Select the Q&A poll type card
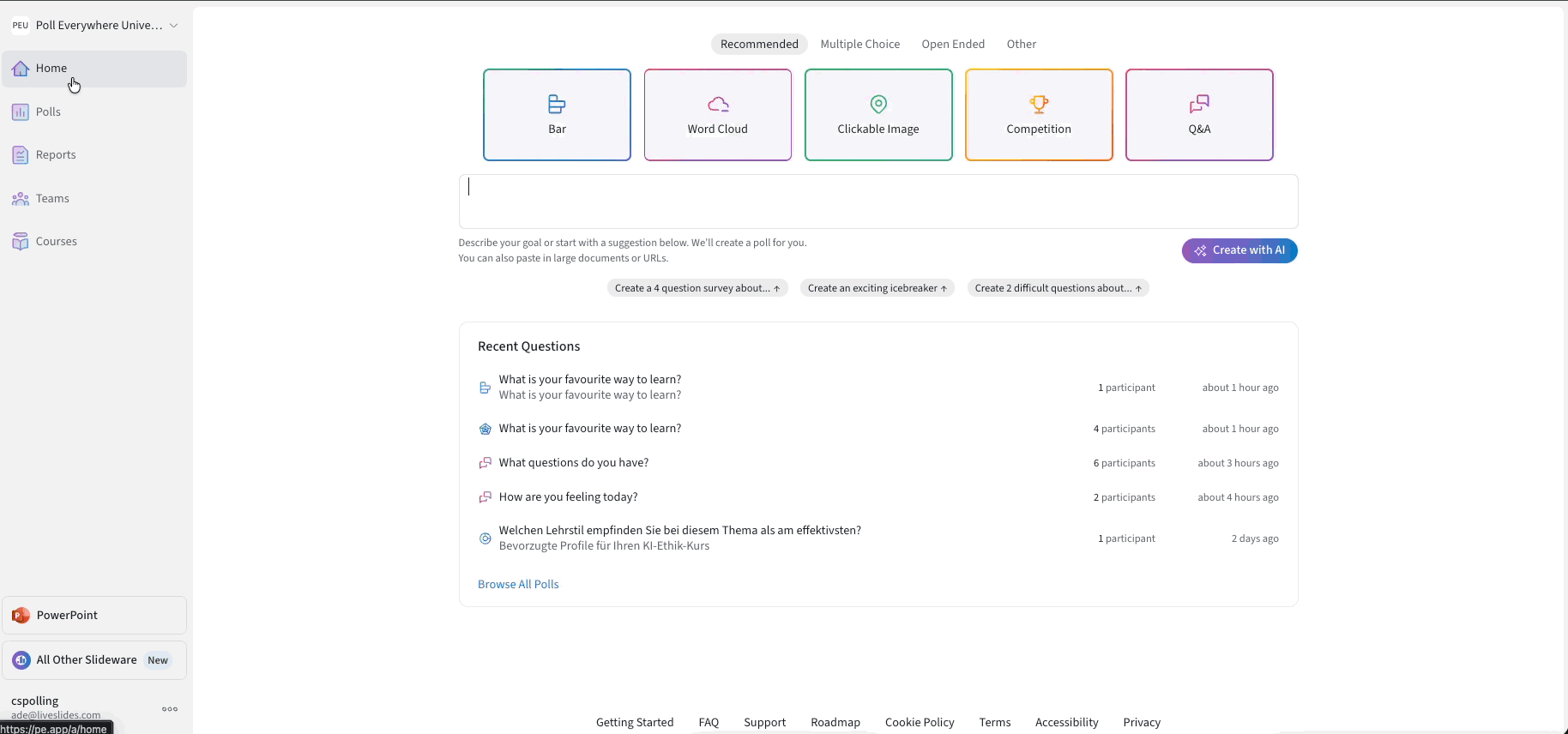 (x=1199, y=115)
